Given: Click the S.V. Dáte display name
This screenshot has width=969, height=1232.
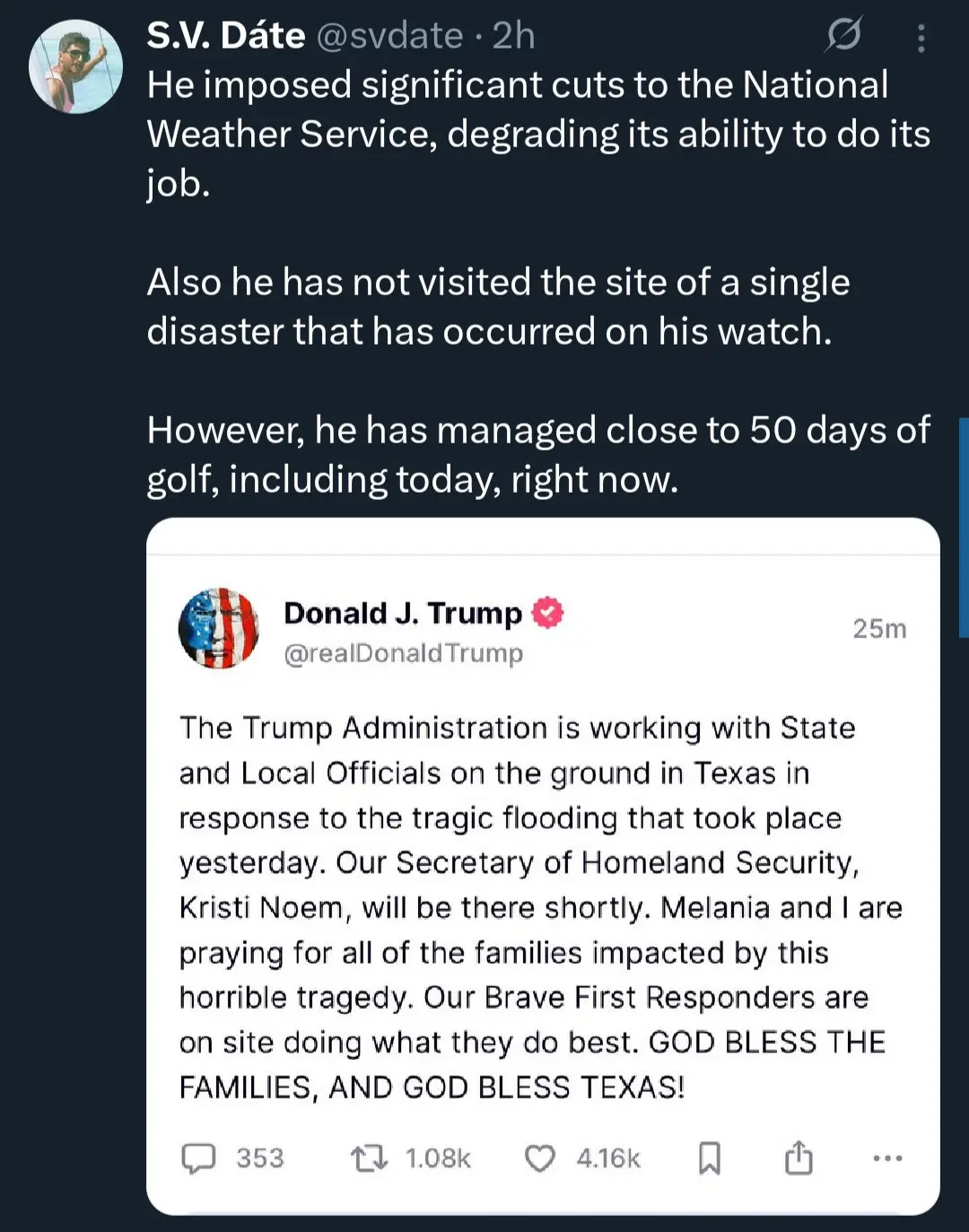Looking at the screenshot, I should 225,36.
